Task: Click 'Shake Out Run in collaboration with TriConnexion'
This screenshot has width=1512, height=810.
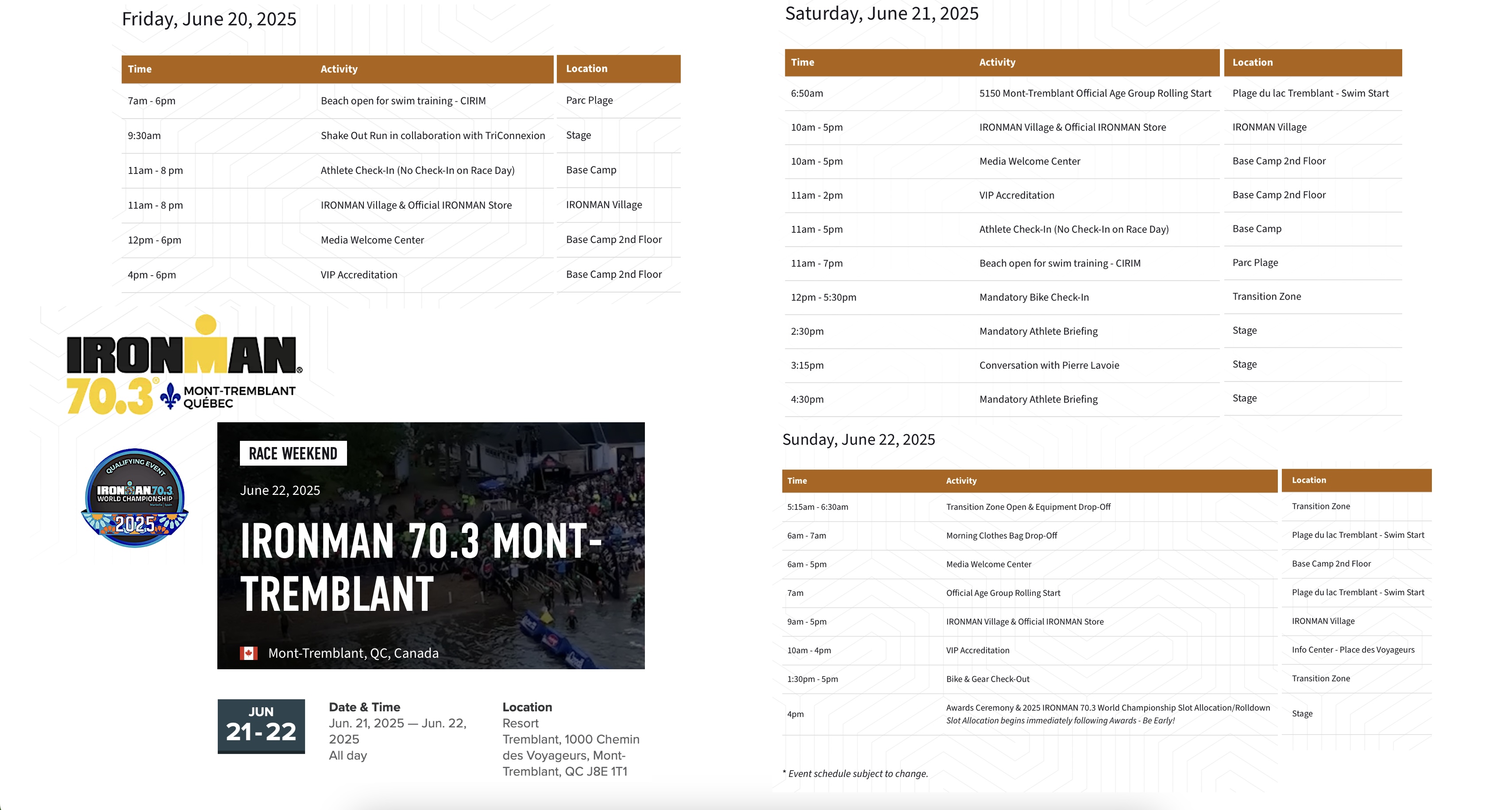Action: click(x=432, y=135)
